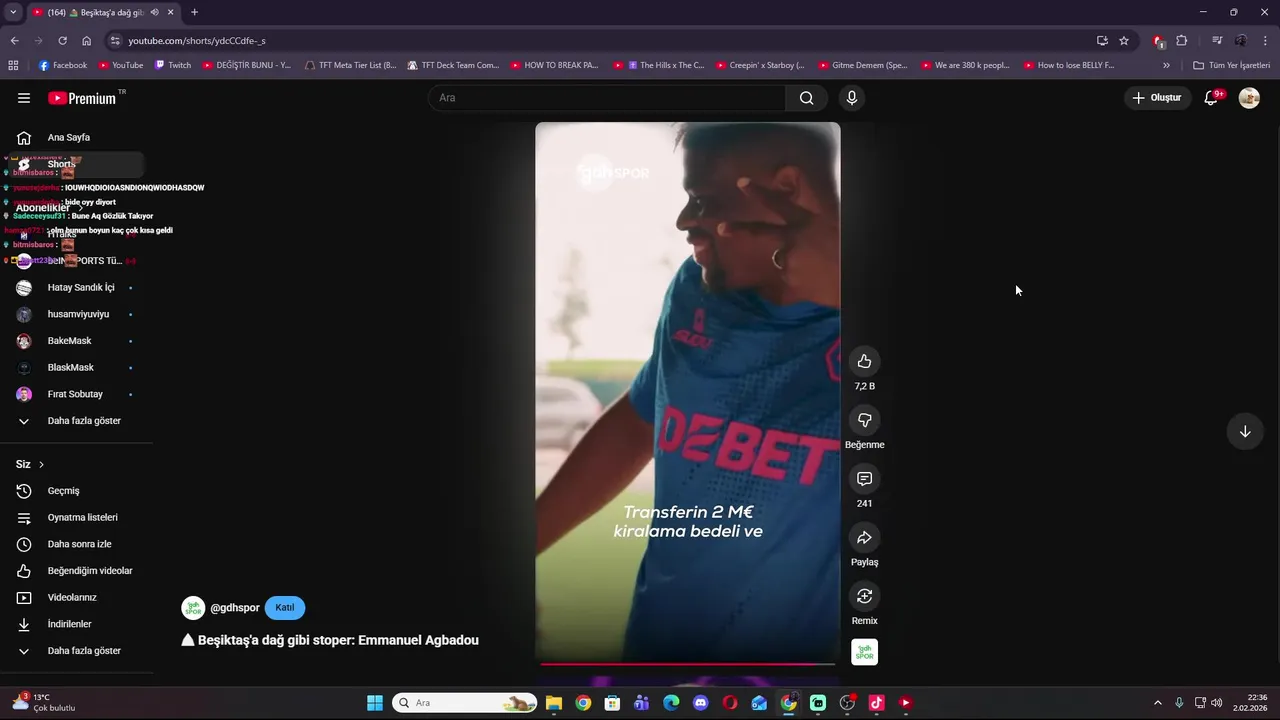Open the browser home page
1280x720 pixels.
click(x=87, y=41)
